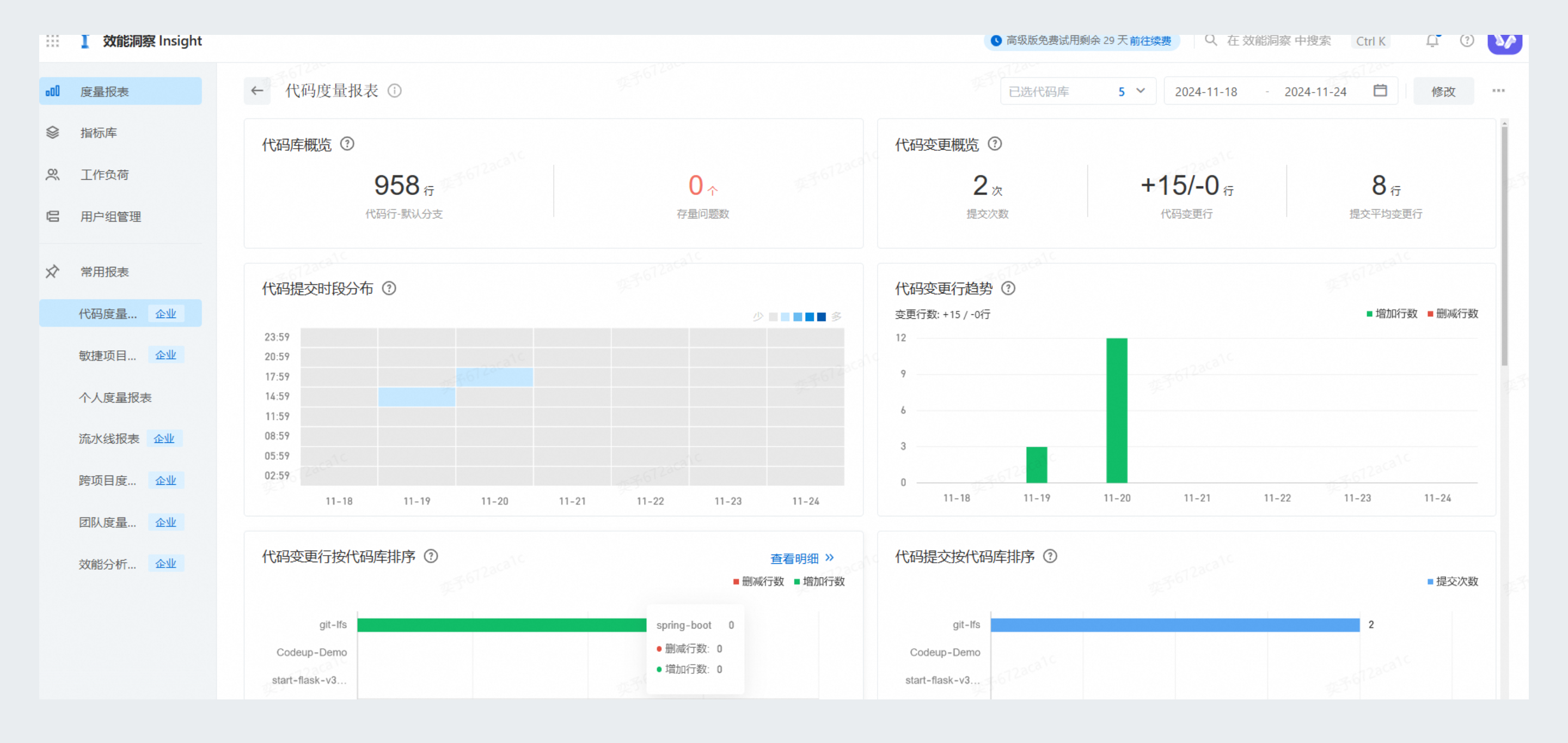1568x743 pixels.
Task: Click the end date 2024-11-24 field
Action: pyautogui.click(x=1315, y=92)
